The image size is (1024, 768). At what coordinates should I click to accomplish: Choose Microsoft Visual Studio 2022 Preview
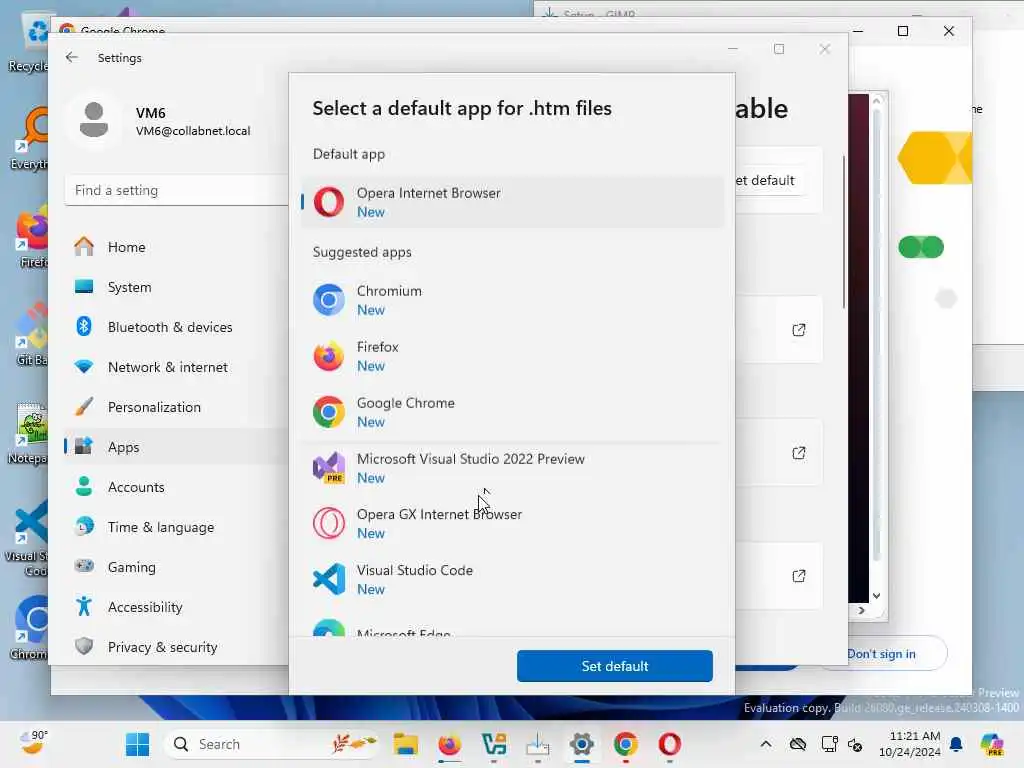point(513,468)
